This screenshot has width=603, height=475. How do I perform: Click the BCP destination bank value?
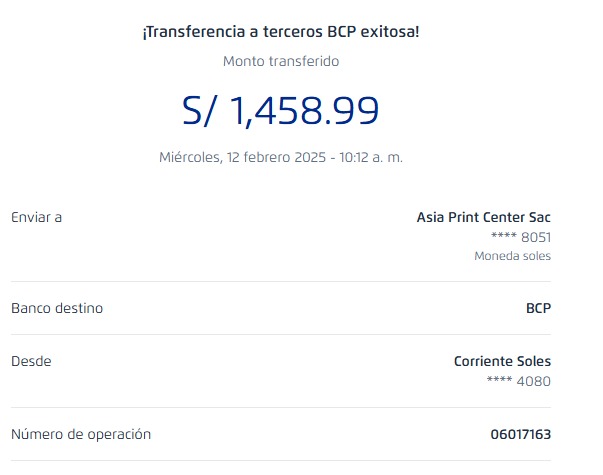click(538, 308)
